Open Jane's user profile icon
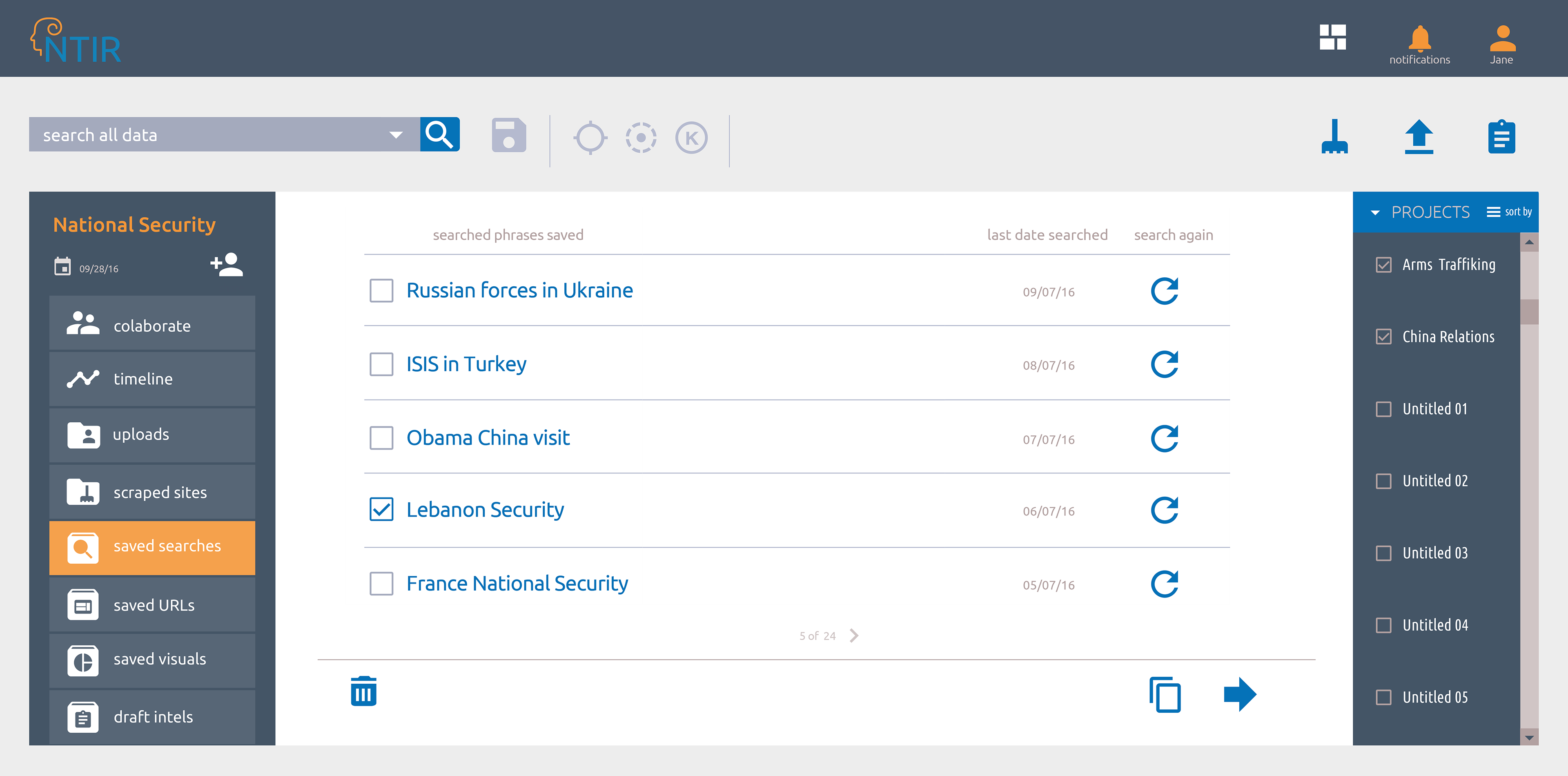The height and width of the screenshot is (776, 1568). tap(1502, 38)
